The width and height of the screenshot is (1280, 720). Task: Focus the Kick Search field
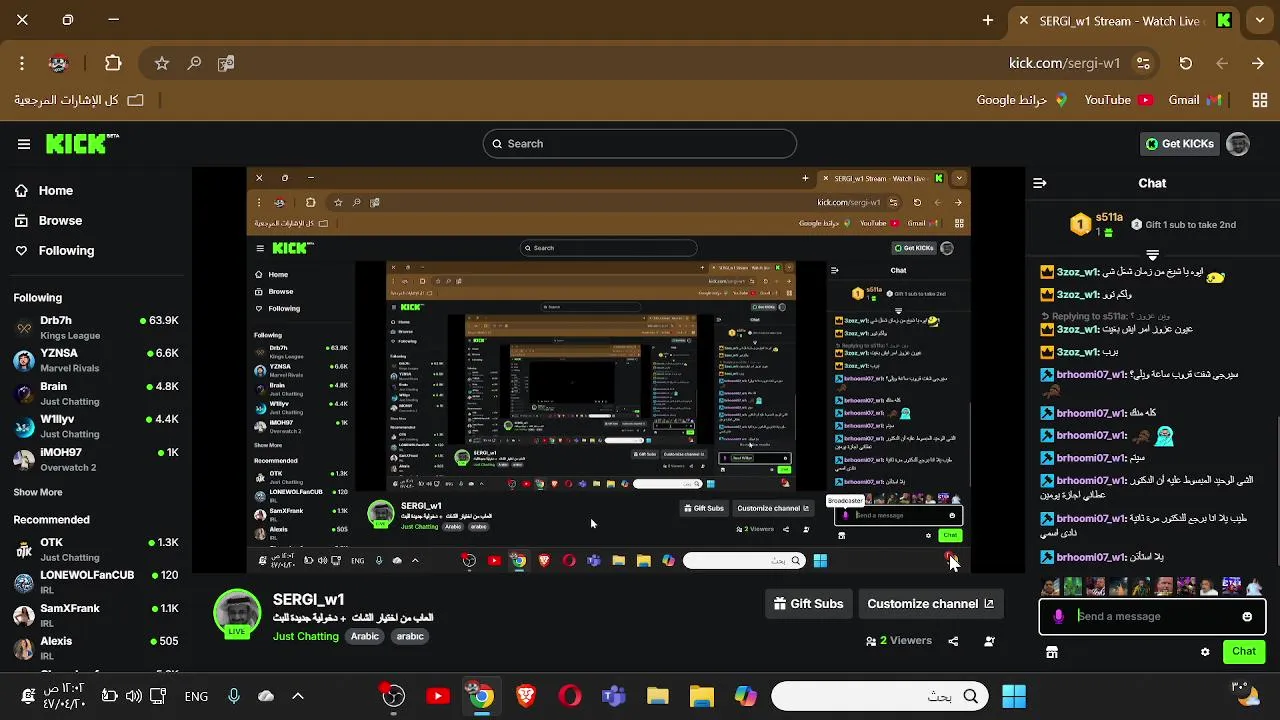pos(640,144)
